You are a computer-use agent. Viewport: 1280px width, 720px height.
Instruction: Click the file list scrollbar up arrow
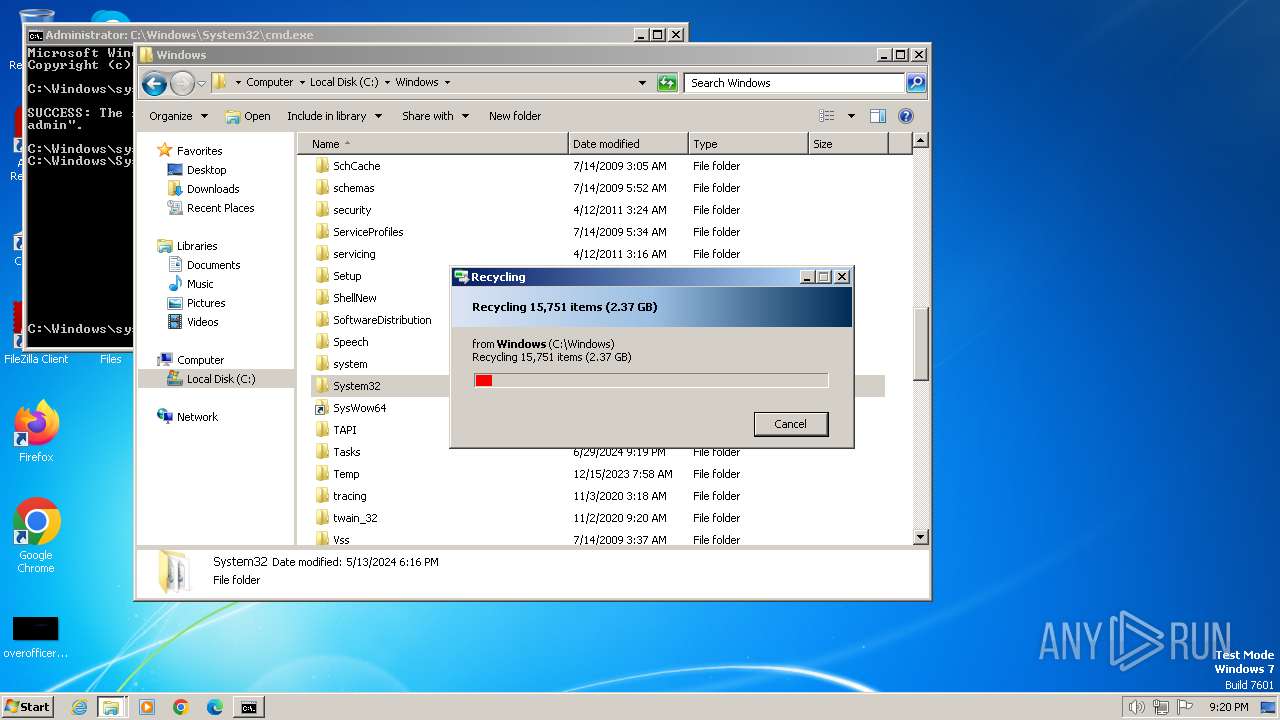(x=921, y=141)
